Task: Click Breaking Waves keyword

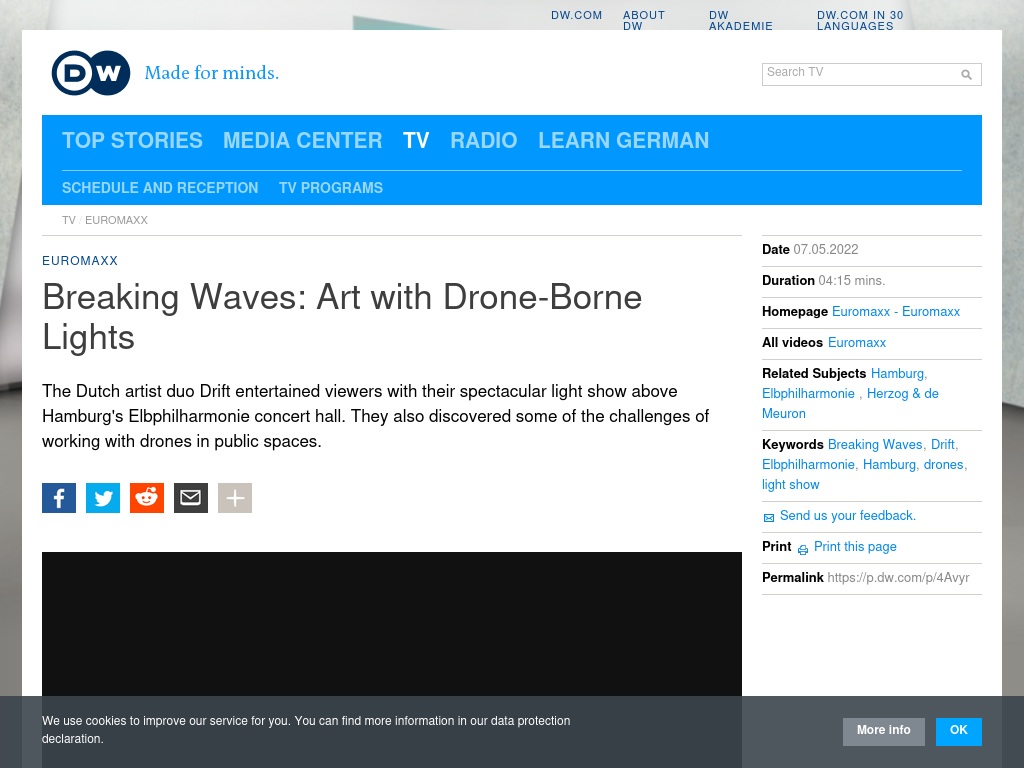Action: coord(875,445)
